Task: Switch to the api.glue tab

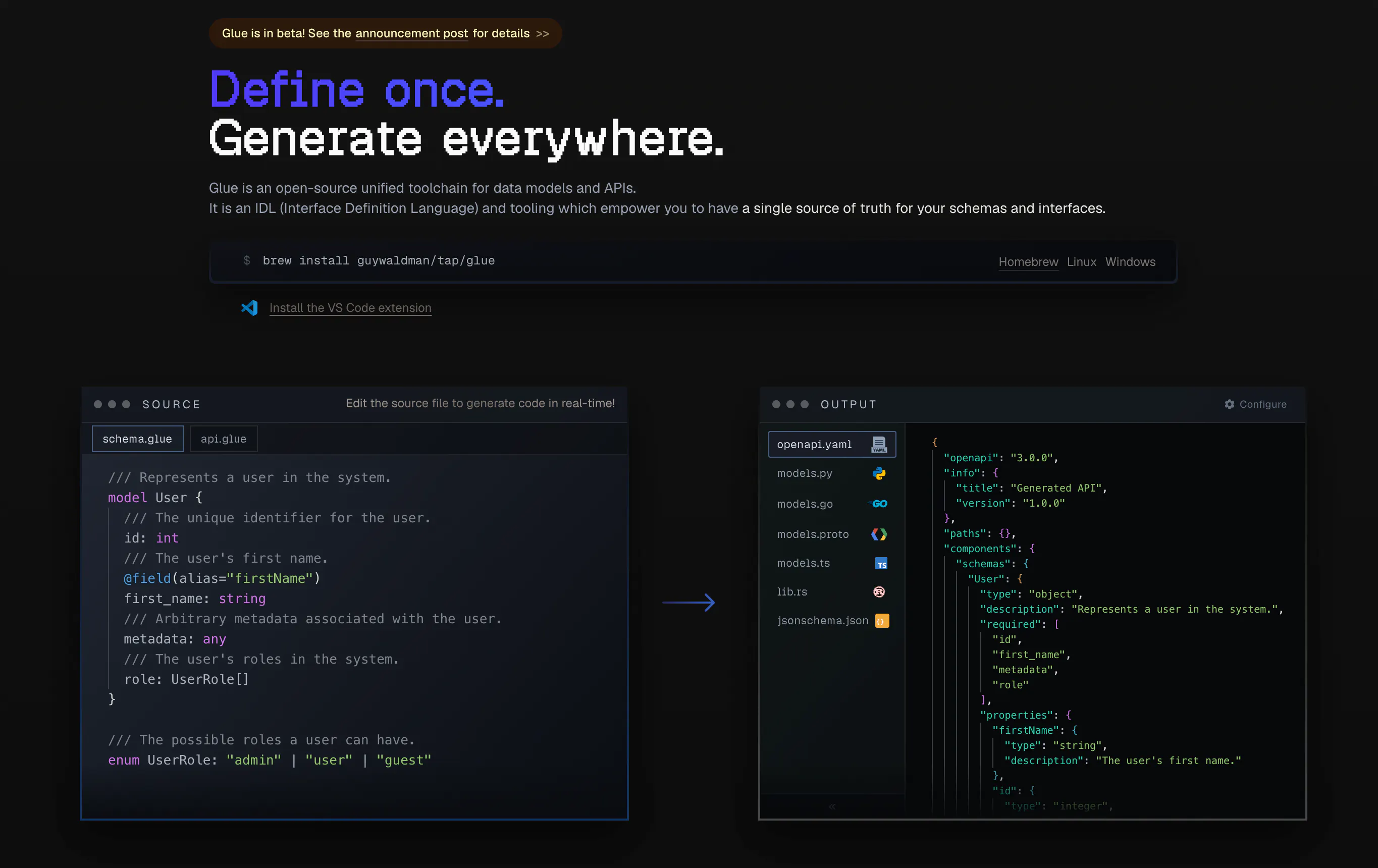Action: point(223,439)
